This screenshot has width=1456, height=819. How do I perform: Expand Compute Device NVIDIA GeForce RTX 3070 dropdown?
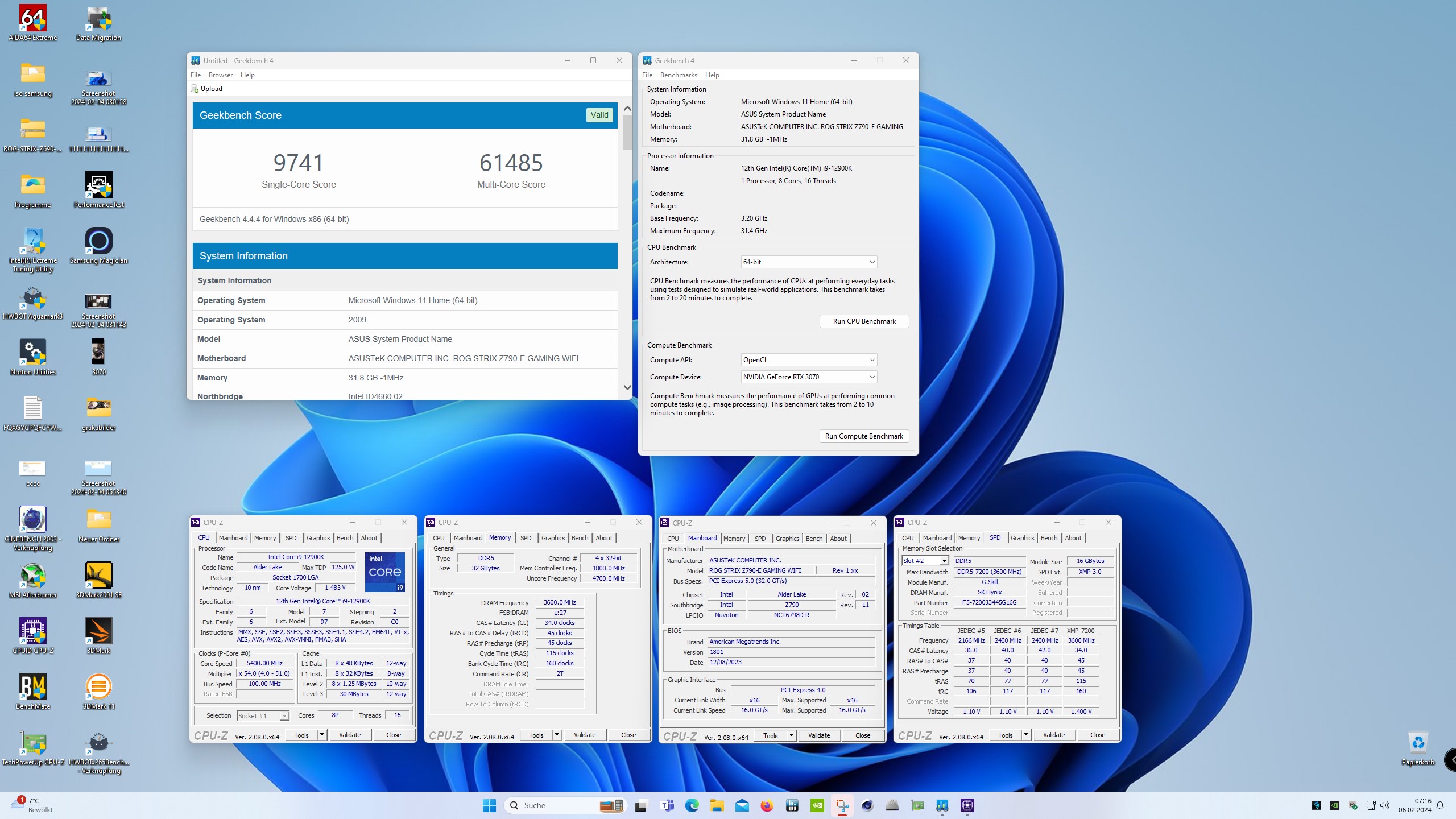809,377
